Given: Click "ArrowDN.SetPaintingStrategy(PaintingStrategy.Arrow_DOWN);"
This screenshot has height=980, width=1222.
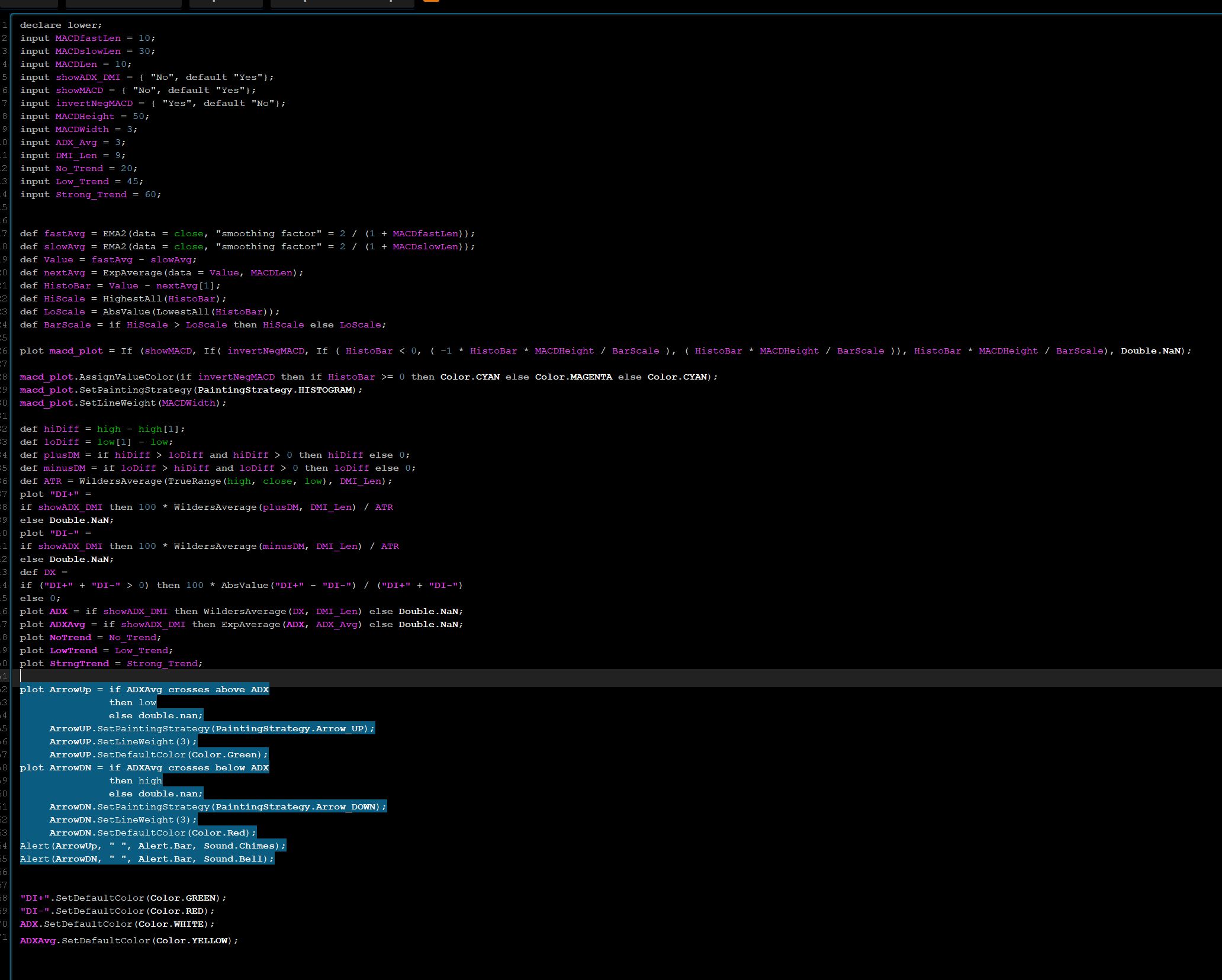Looking at the screenshot, I should (x=218, y=807).
